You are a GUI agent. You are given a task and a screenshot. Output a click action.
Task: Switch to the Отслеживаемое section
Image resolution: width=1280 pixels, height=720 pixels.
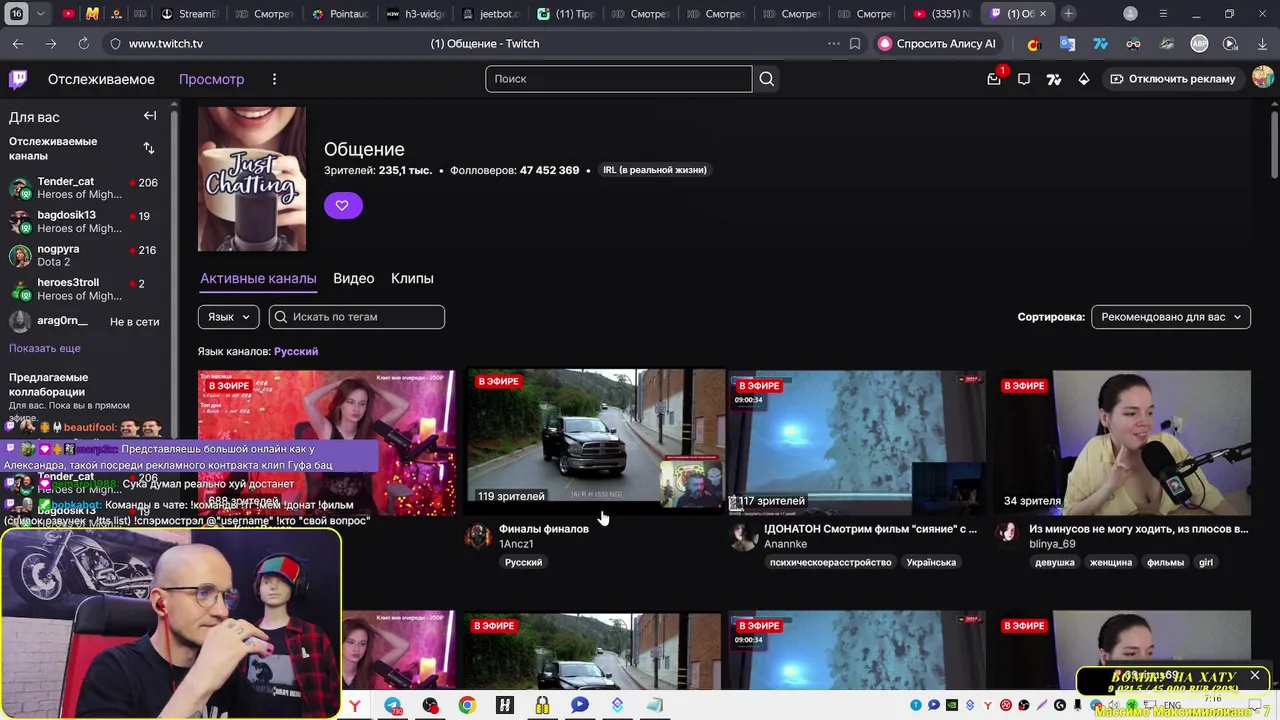[x=101, y=79]
